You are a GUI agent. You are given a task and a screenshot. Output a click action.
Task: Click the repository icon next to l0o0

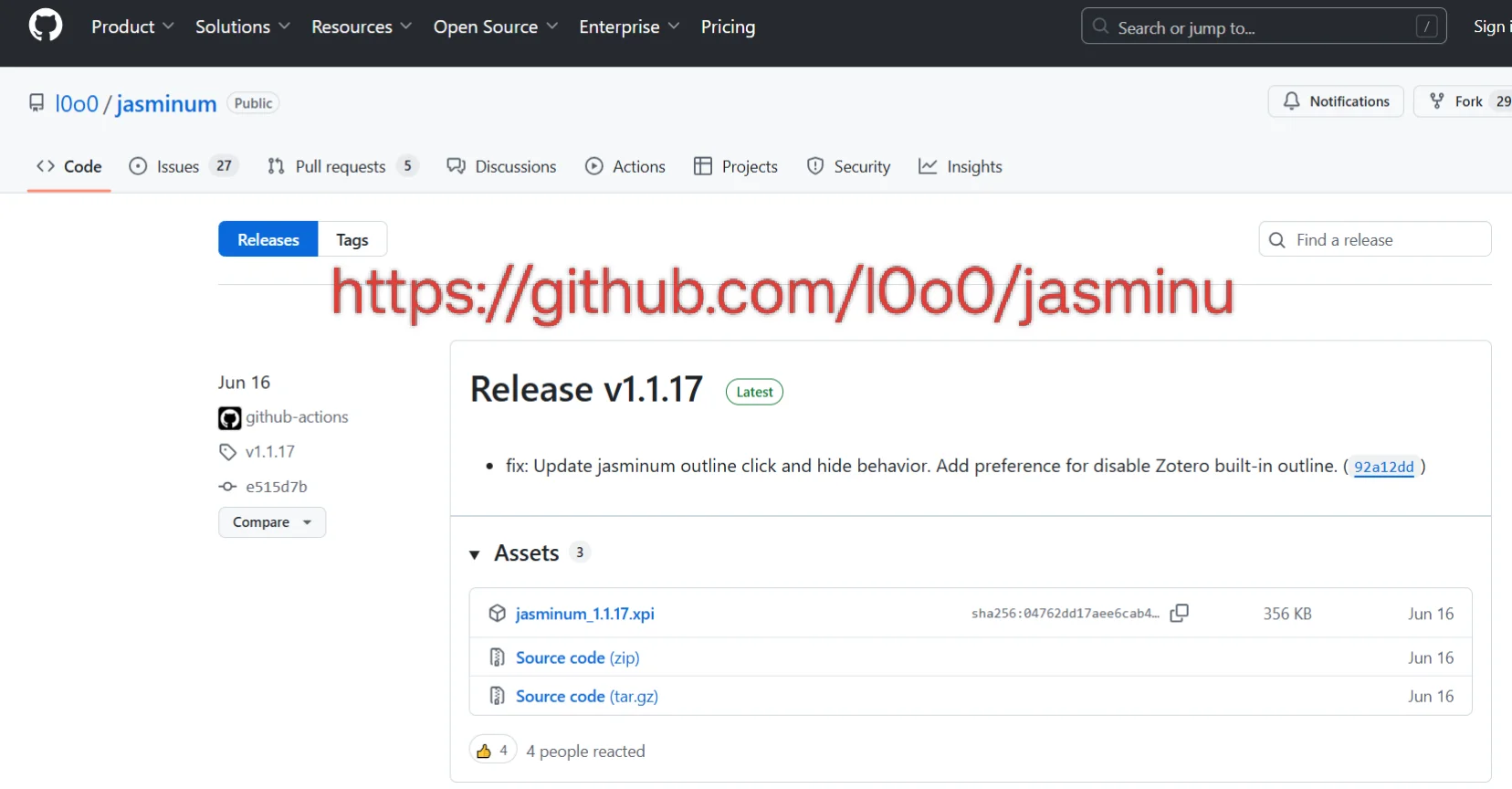(x=37, y=103)
